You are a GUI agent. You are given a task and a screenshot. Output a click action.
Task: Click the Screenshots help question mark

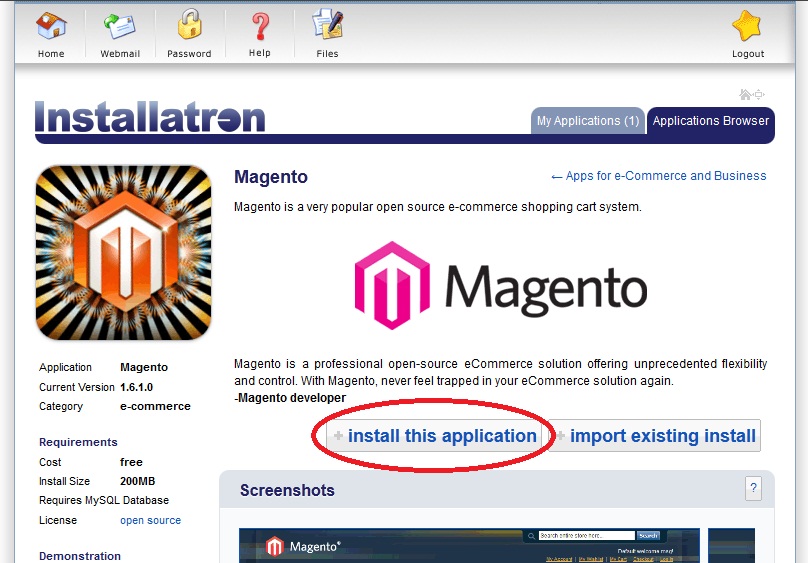click(753, 488)
